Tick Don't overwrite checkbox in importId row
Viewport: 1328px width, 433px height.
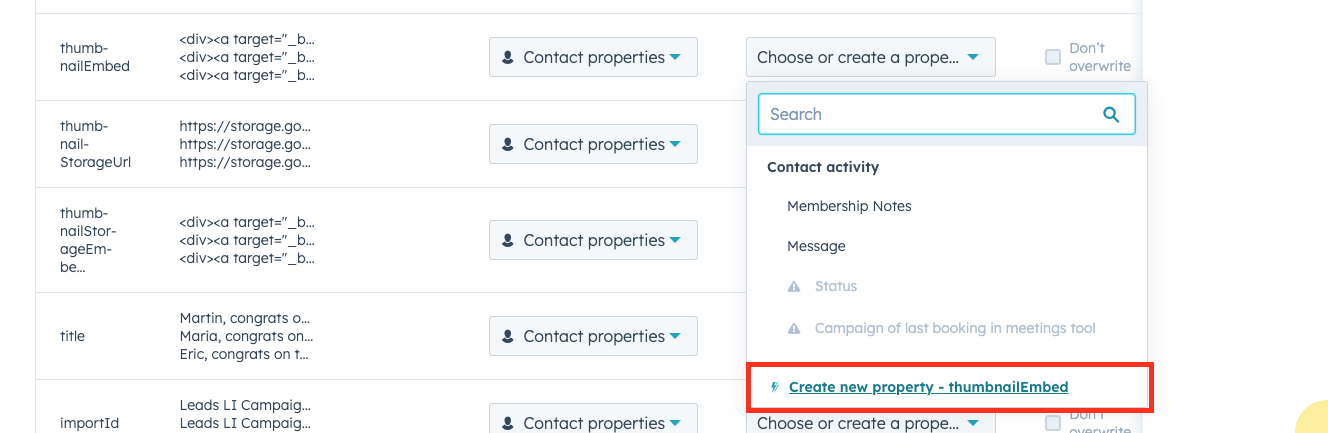click(x=1053, y=423)
